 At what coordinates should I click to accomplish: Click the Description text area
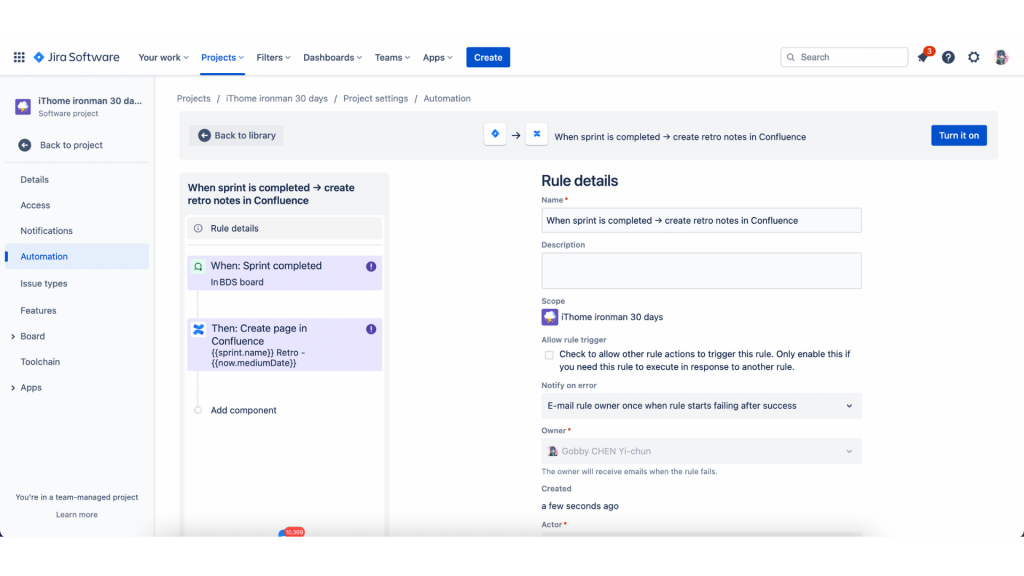tap(701, 271)
